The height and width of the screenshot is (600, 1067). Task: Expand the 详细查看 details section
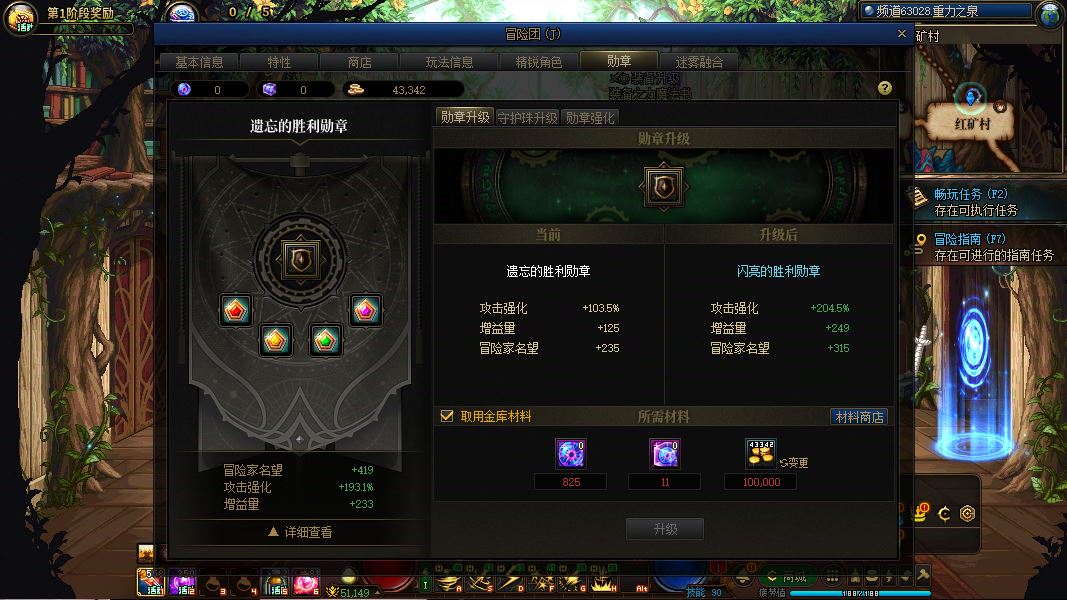300,532
